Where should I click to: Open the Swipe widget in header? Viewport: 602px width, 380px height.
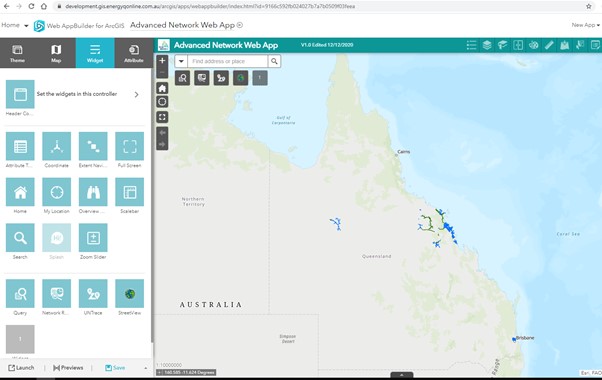(x=518, y=45)
